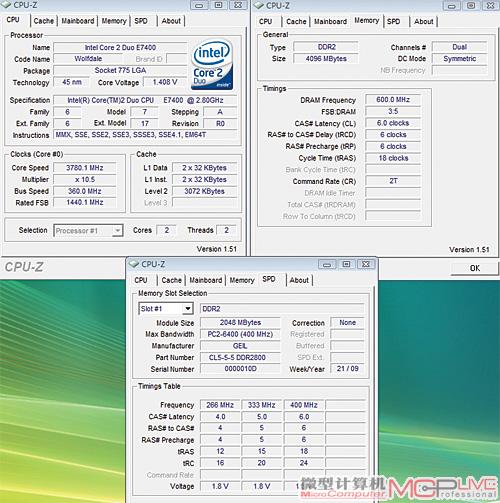Click the Module Size value 2048 MBytes

(x=240, y=323)
